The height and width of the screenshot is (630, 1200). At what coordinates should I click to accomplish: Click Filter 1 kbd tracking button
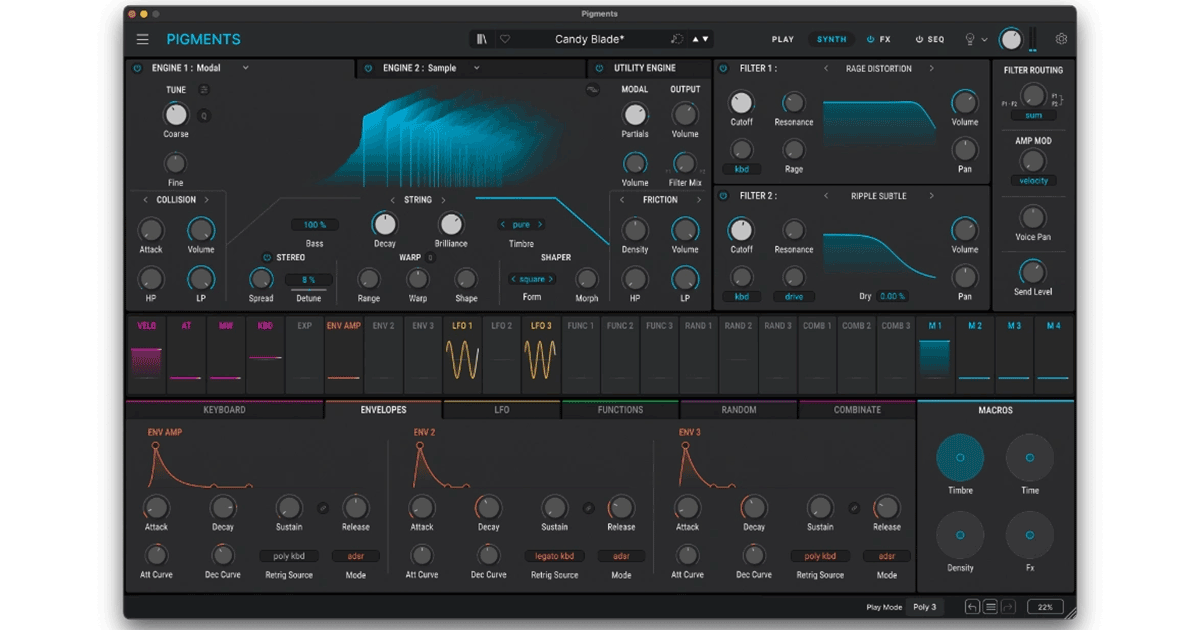tap(742, 169)
